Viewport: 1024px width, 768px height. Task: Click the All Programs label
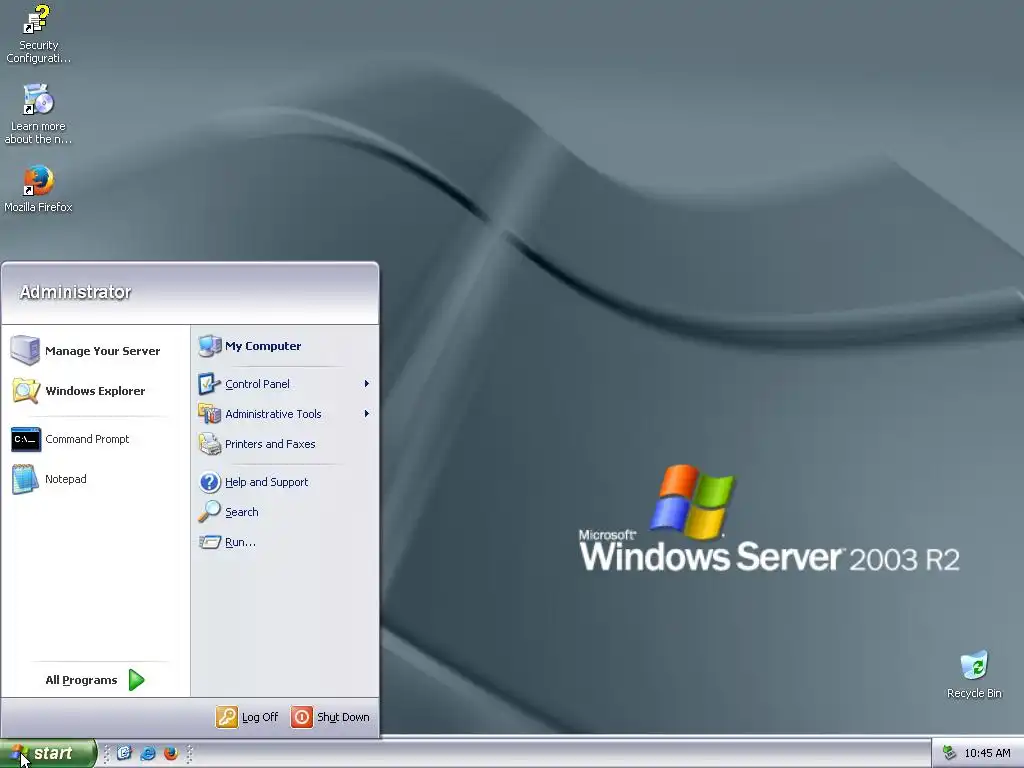(81, 680)
